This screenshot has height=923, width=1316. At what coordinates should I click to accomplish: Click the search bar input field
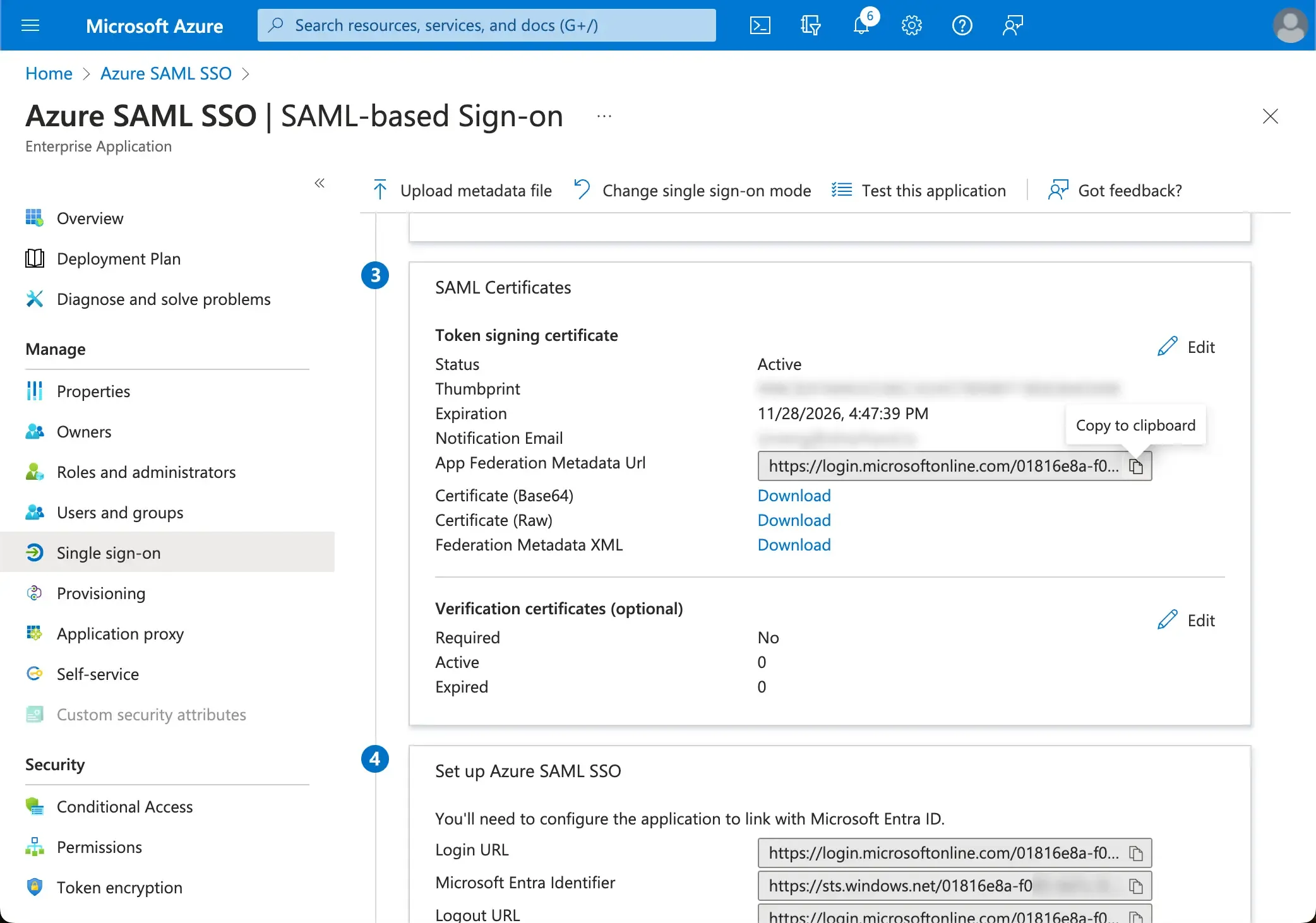(x=487, y=25)
